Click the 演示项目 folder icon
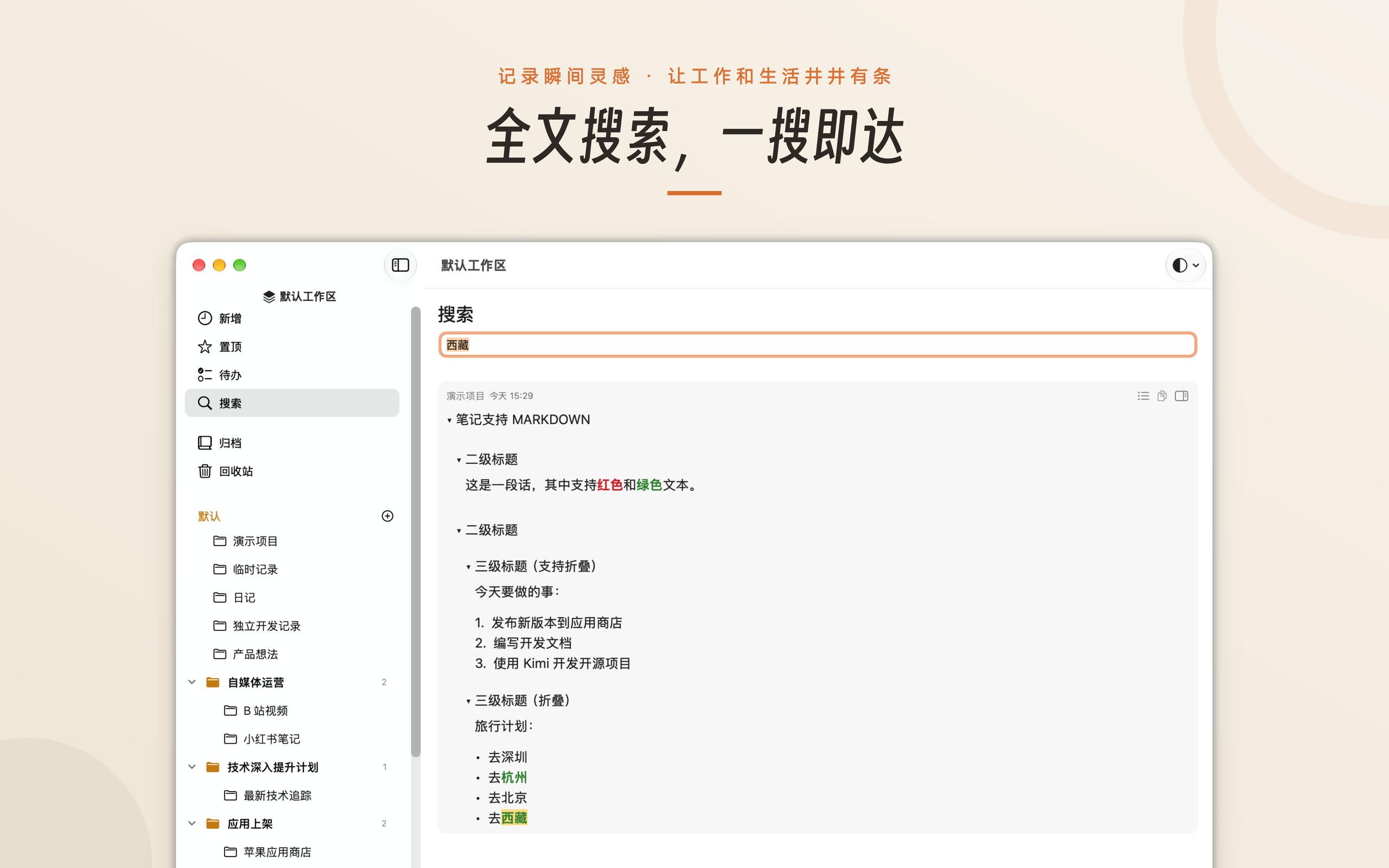 219,541
